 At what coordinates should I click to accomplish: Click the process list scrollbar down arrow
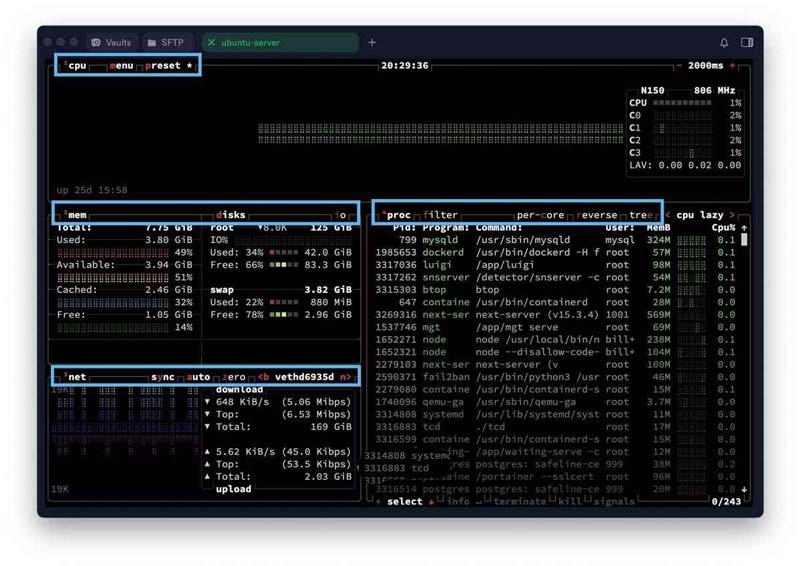tap(743, 490)
